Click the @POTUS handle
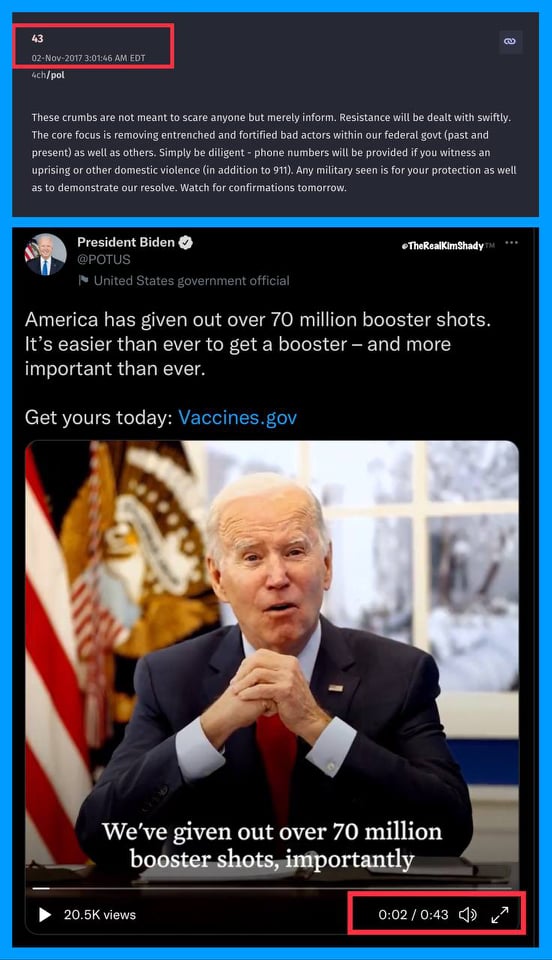This screenshot has height=960, width=552. (x=103, y=260)
